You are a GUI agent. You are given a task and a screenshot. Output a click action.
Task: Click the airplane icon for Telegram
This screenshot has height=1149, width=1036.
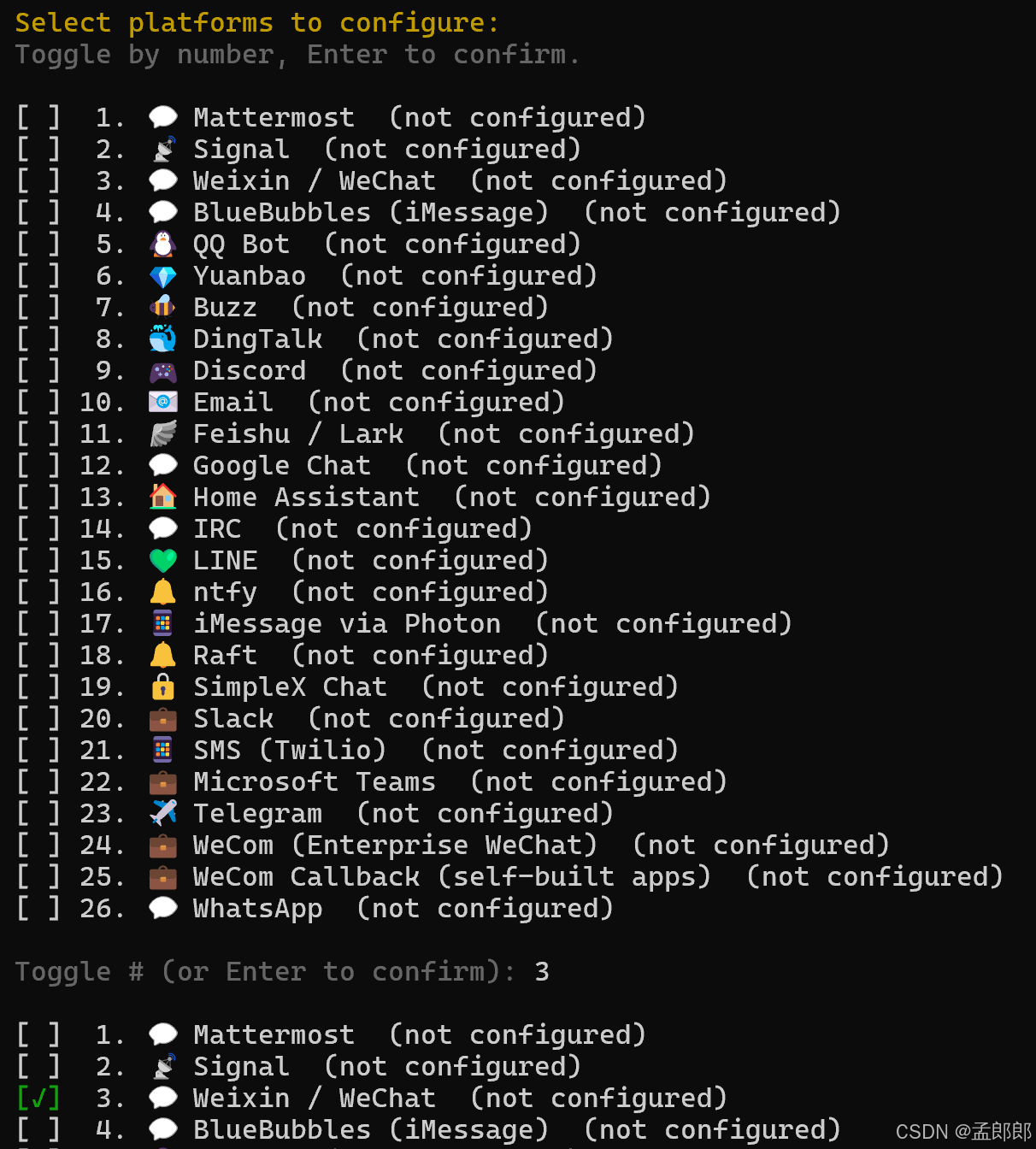162,813
